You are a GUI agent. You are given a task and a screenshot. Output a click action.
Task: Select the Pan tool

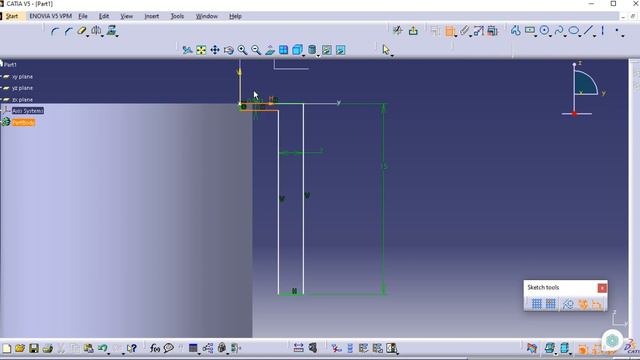pos(215,50)
